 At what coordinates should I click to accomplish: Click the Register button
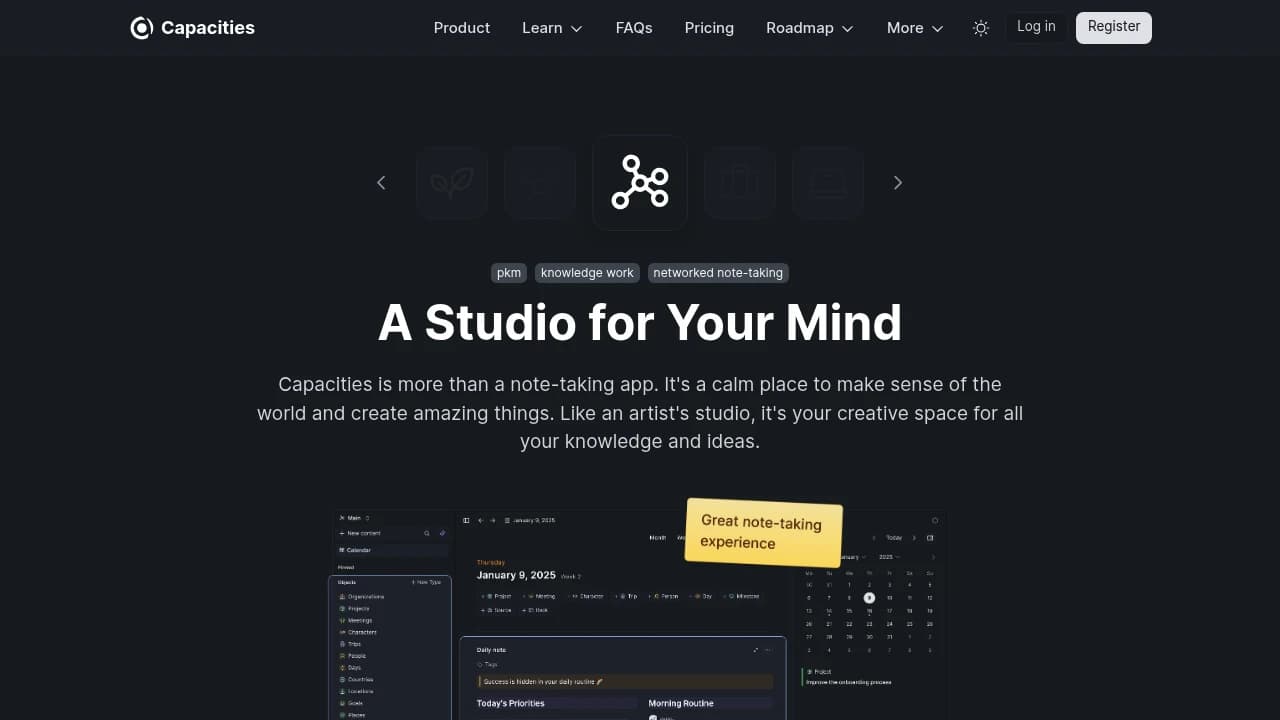1114,27
